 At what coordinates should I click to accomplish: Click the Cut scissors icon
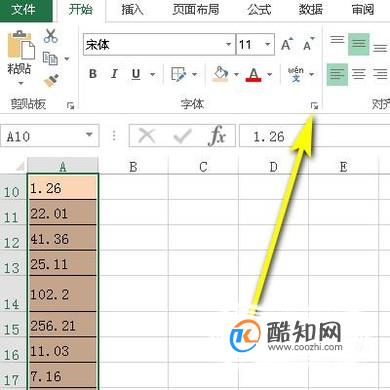point(51,36)
